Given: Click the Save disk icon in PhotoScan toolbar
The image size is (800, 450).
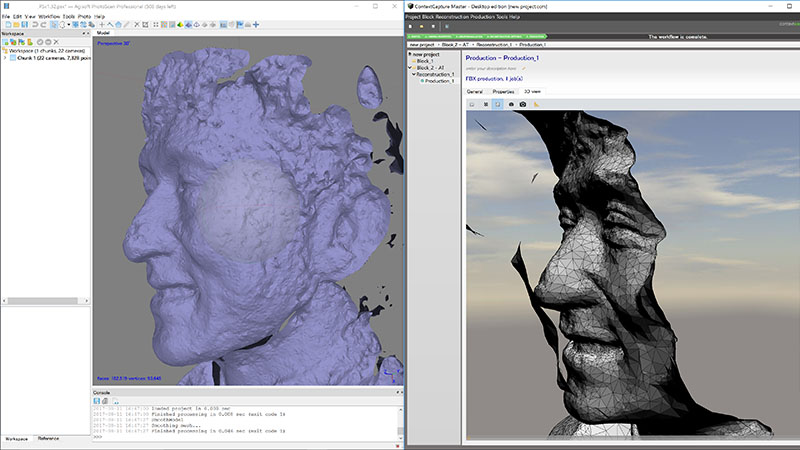Looking at the screenshot, I should [24, 24].
